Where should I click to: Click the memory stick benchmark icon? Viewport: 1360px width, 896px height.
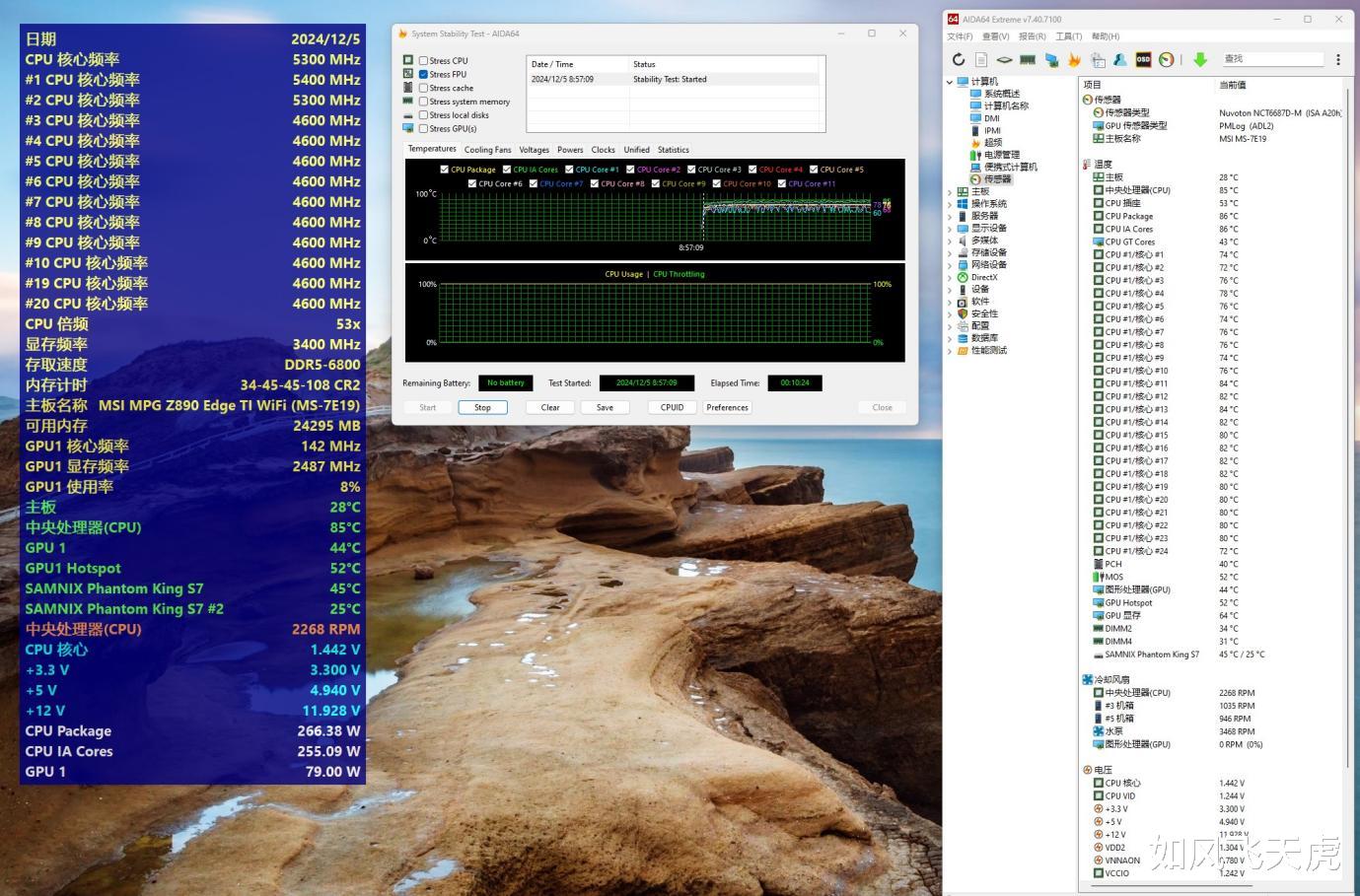pyautogui.click(x=1028, y=60)
